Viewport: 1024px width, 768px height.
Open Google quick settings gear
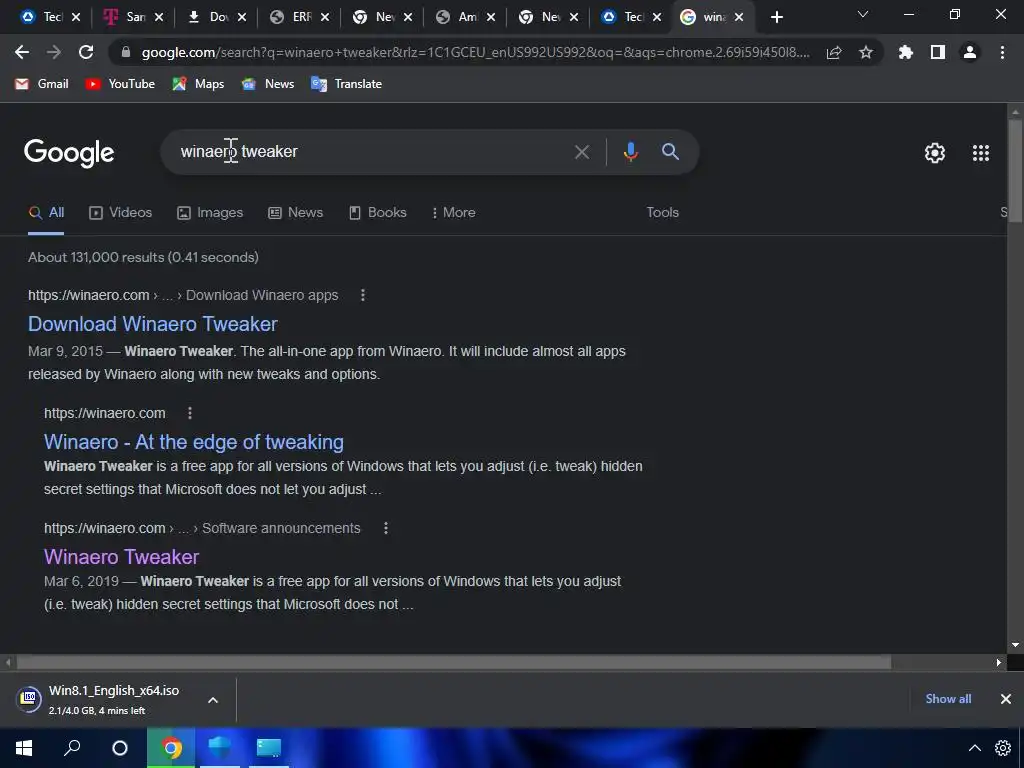(935, 152)
